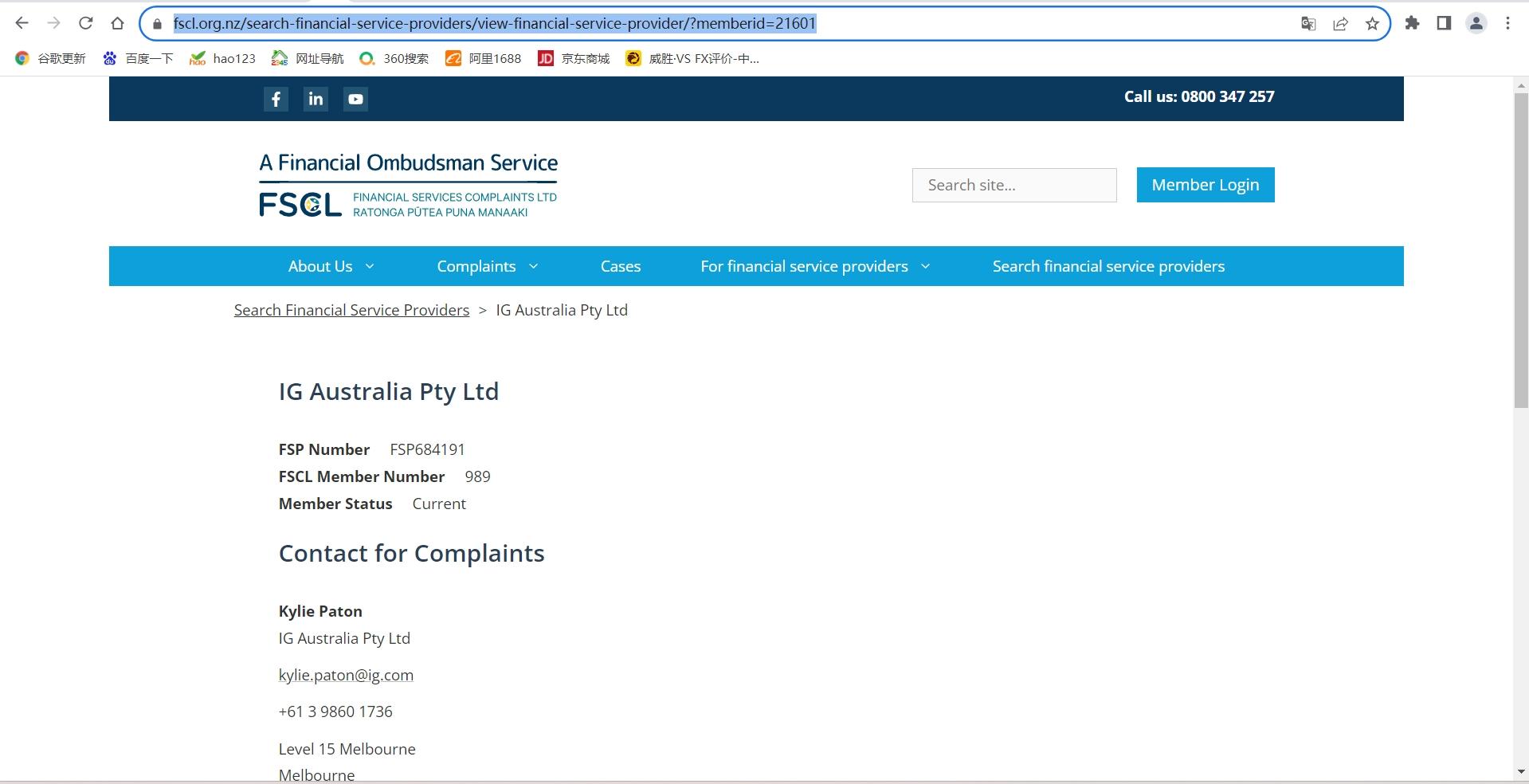
Task: Click the Search site input field
Action: coord(1014,185)
